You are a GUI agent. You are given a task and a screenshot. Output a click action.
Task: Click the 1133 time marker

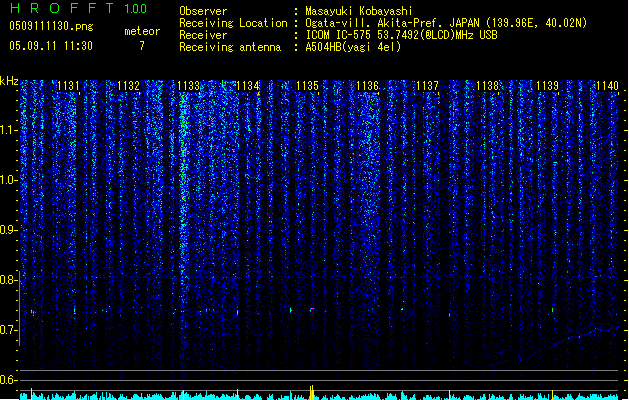tap(188, 86)
